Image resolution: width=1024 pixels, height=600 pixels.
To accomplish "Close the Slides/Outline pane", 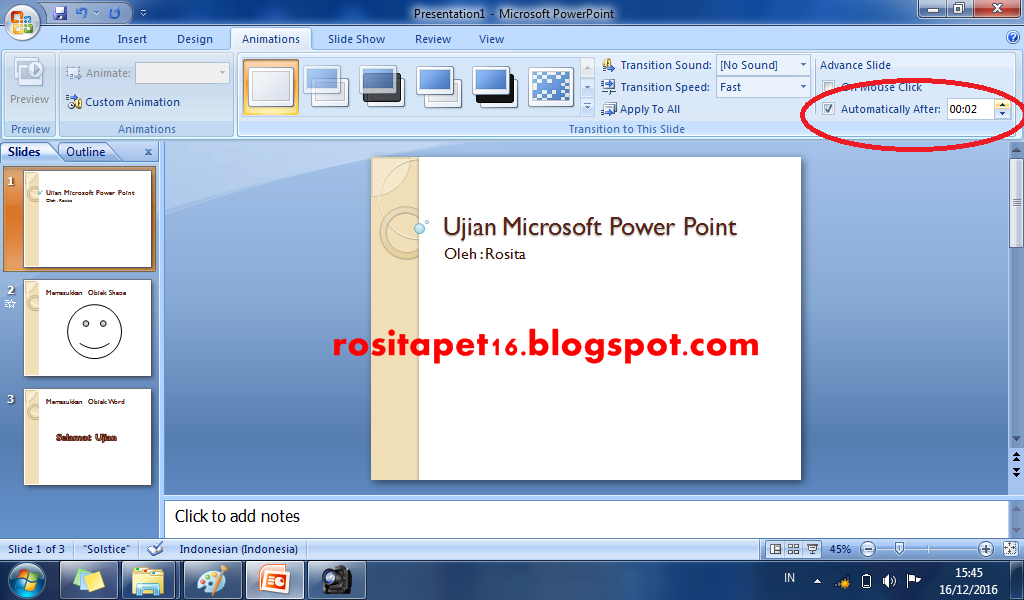I will (x=148, y=152).
